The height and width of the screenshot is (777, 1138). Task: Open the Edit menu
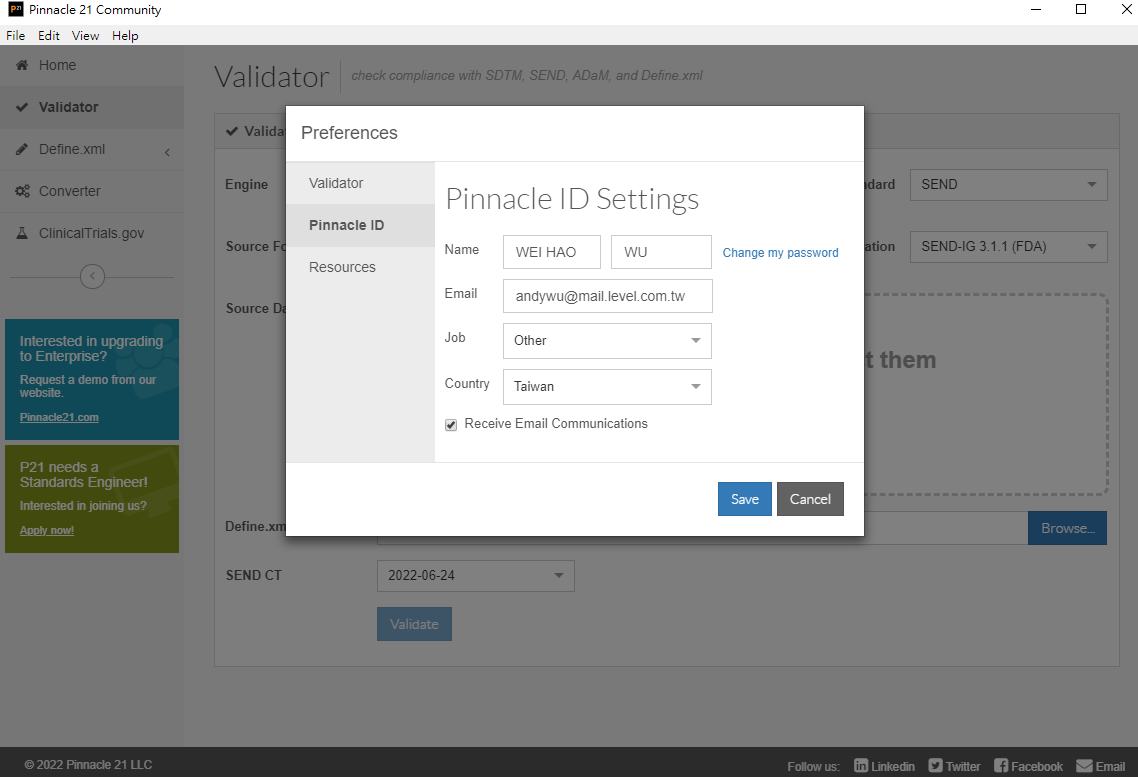tap(49, 36)
